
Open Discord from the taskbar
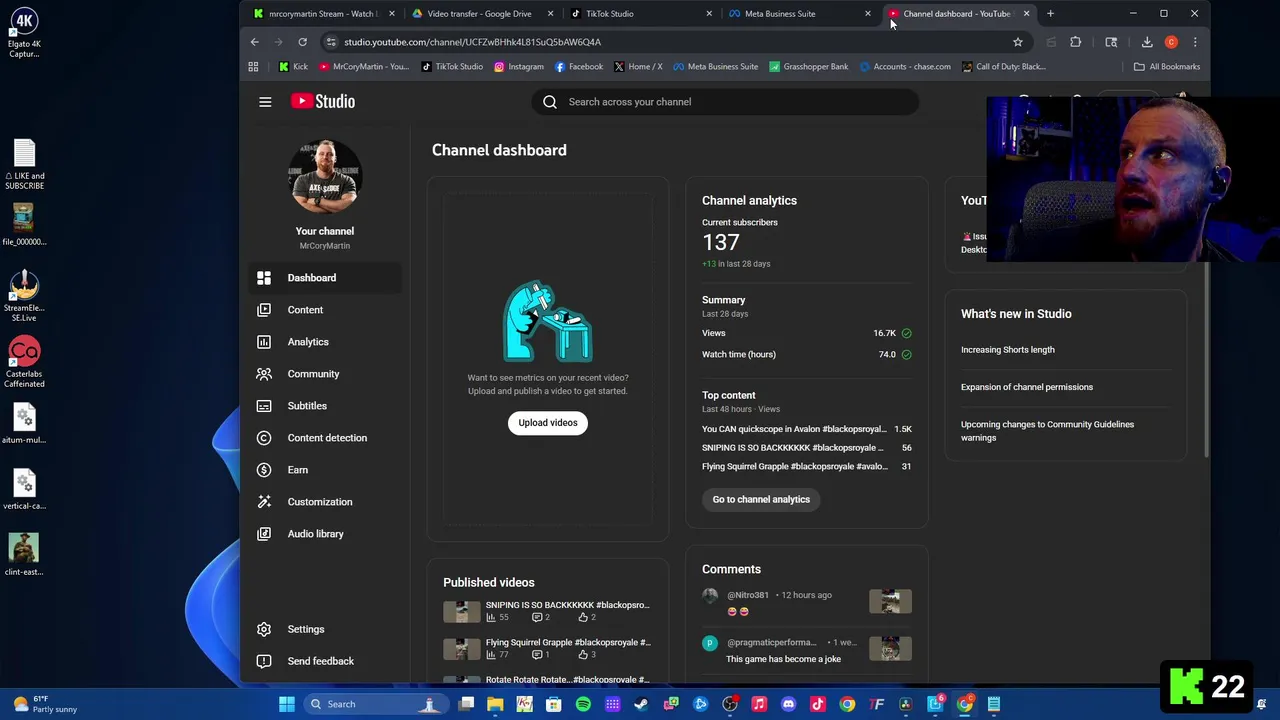pos(788,704)
